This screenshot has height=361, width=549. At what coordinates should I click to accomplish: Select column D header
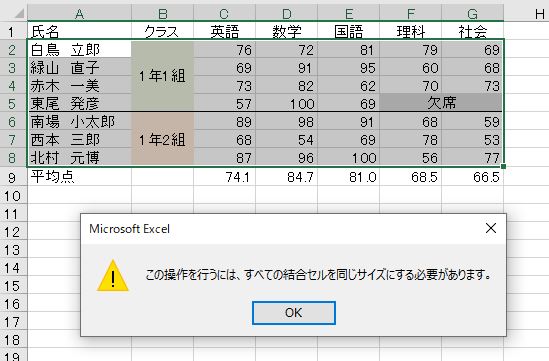click(x=286, y=14)
